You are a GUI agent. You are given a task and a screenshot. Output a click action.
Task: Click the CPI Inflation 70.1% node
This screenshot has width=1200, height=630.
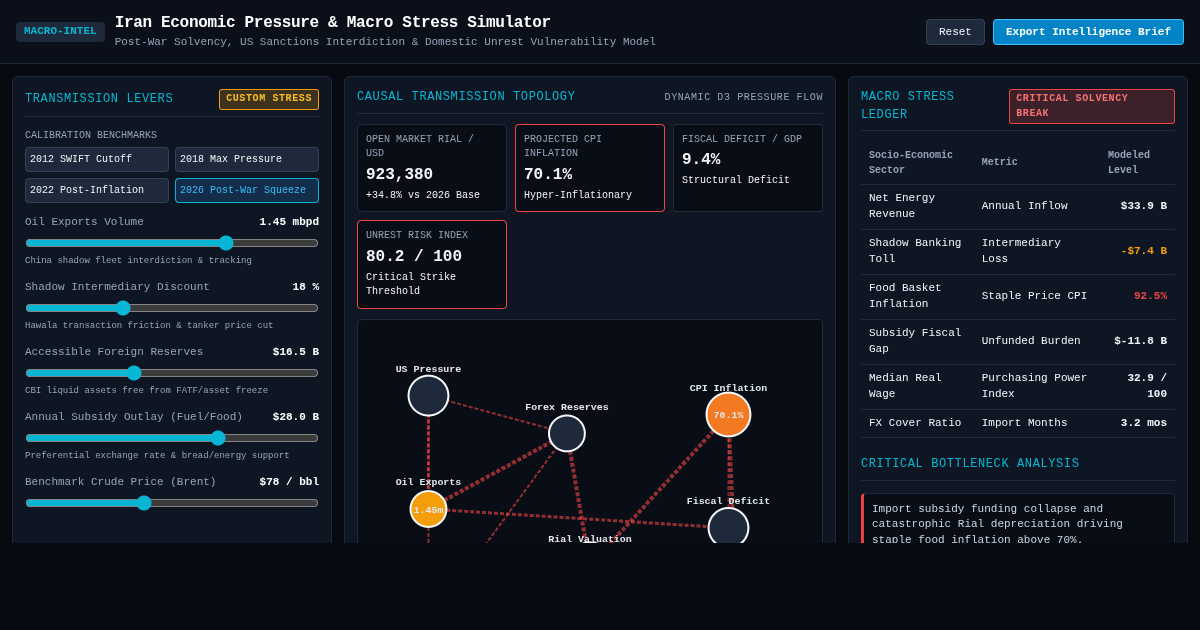pyautogui.click(x=728, y=414)
